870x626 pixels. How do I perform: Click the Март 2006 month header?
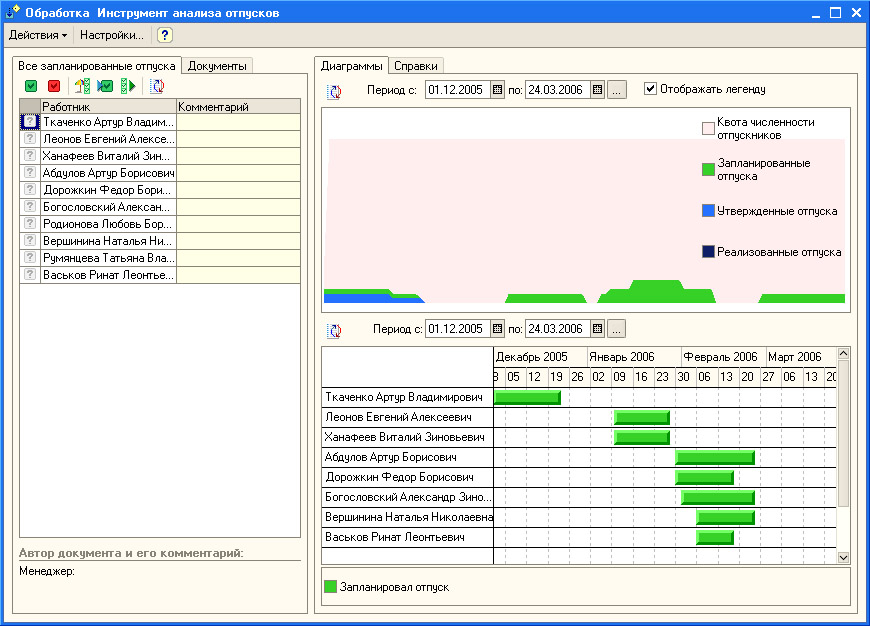tap(801, 357)
